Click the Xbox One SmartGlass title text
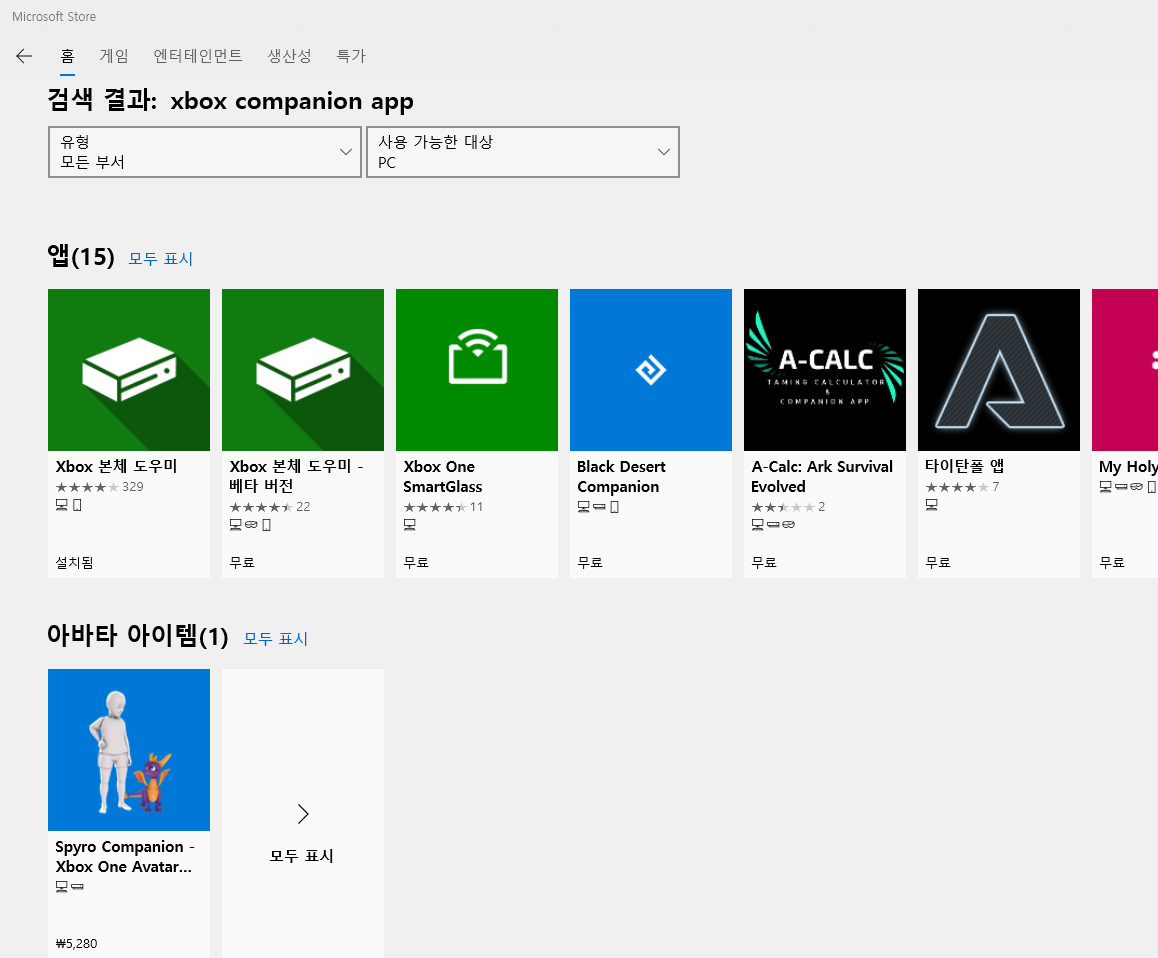Screen dimensions: 1158x958 click(x=442, y=476)
